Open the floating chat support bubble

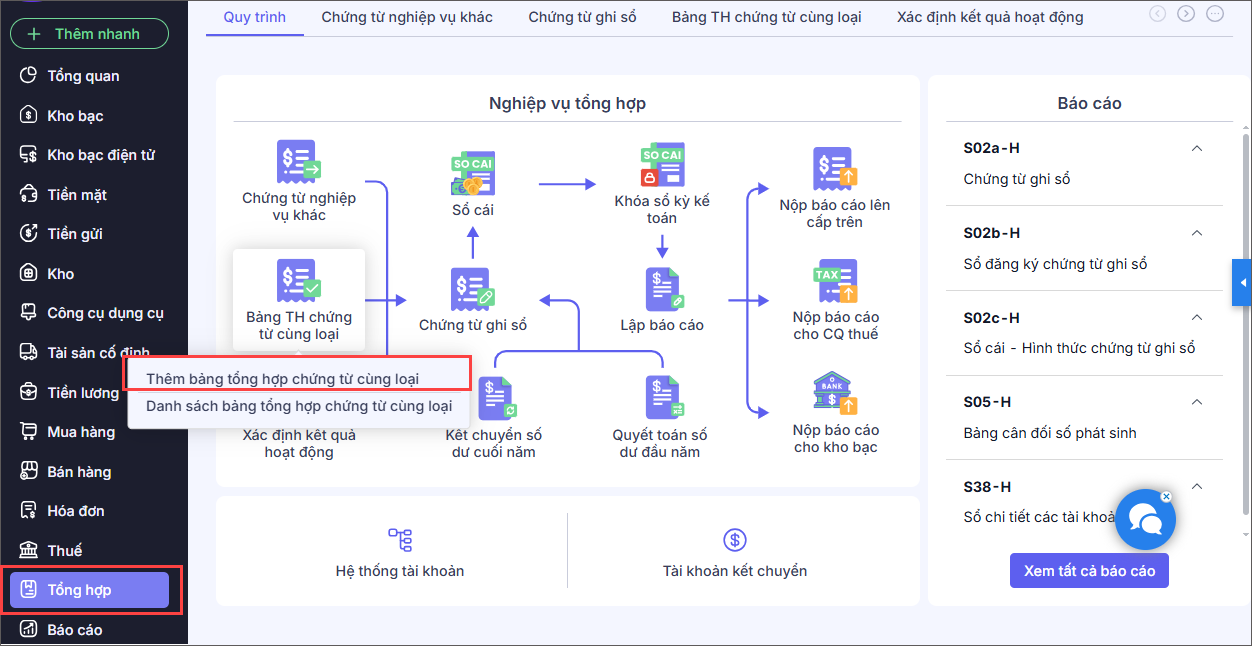1144,520
